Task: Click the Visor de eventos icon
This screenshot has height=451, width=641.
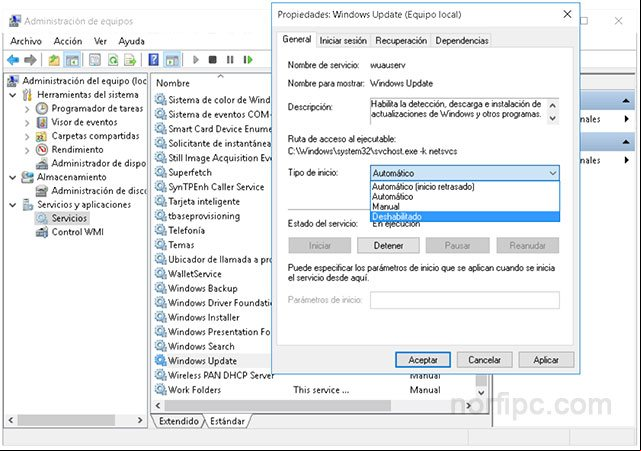Action: coord(42,122)
